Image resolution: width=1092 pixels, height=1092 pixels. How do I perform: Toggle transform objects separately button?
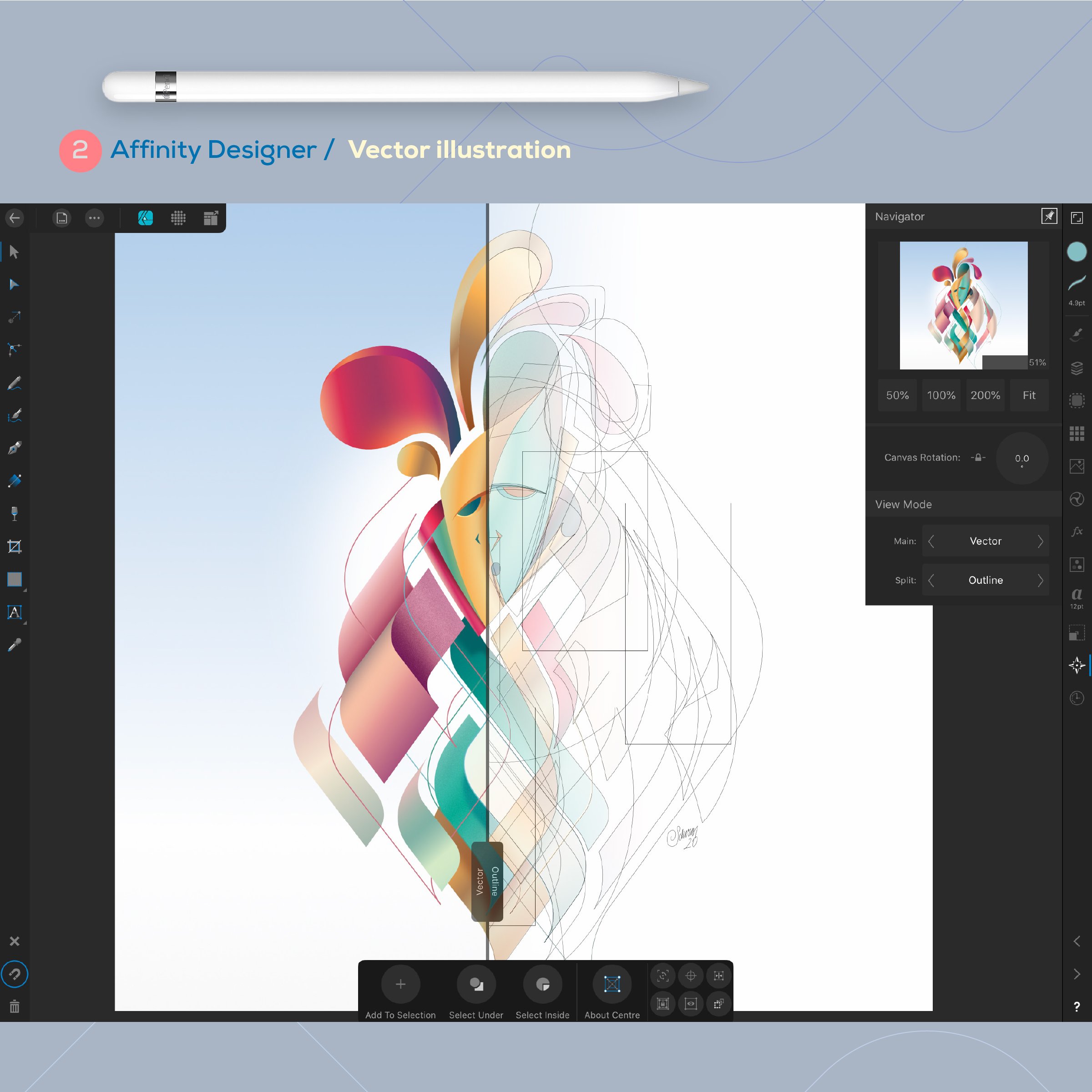click(718, 1004)
